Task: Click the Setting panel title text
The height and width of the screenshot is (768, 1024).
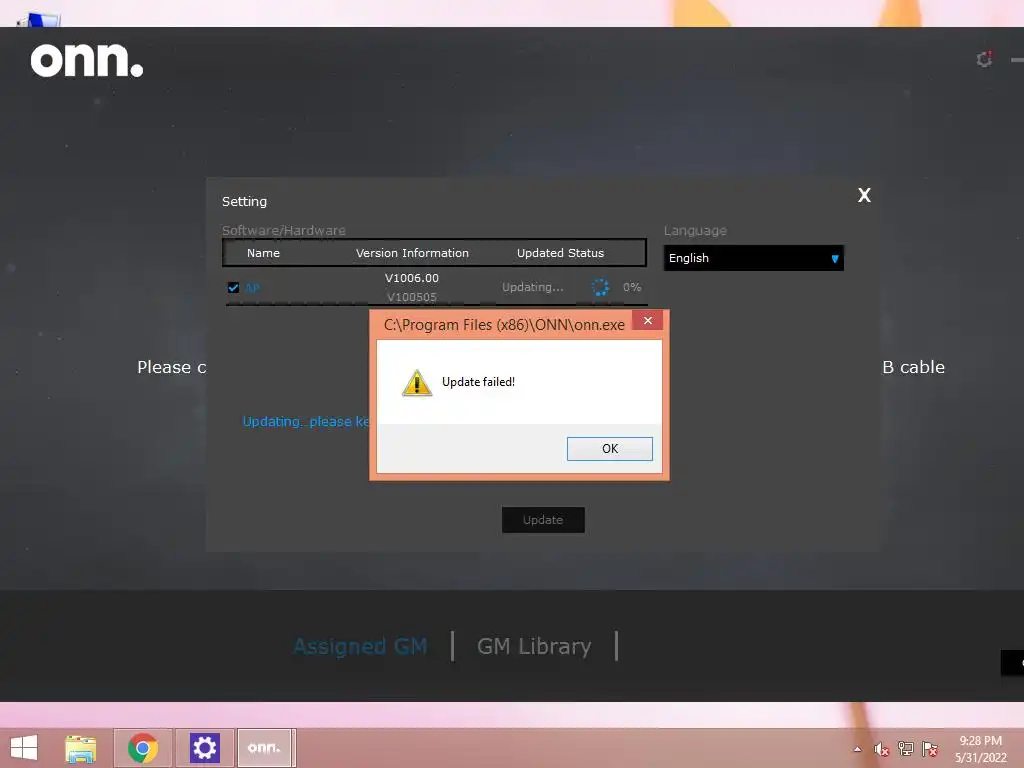Action: coord(244,202)
